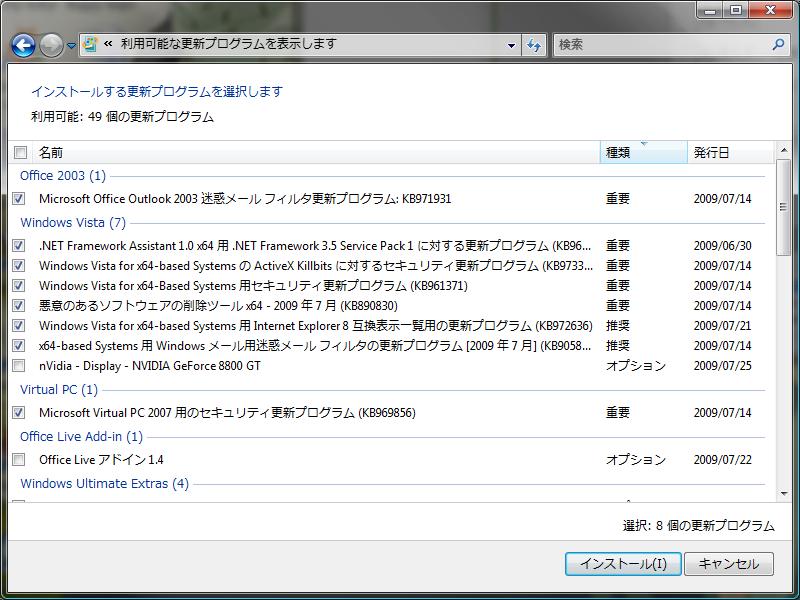Image resolution: width=800 pixels, height=600 pixels.
Task: Click the 2009/07/25 date cell
Action: point(722,366)
